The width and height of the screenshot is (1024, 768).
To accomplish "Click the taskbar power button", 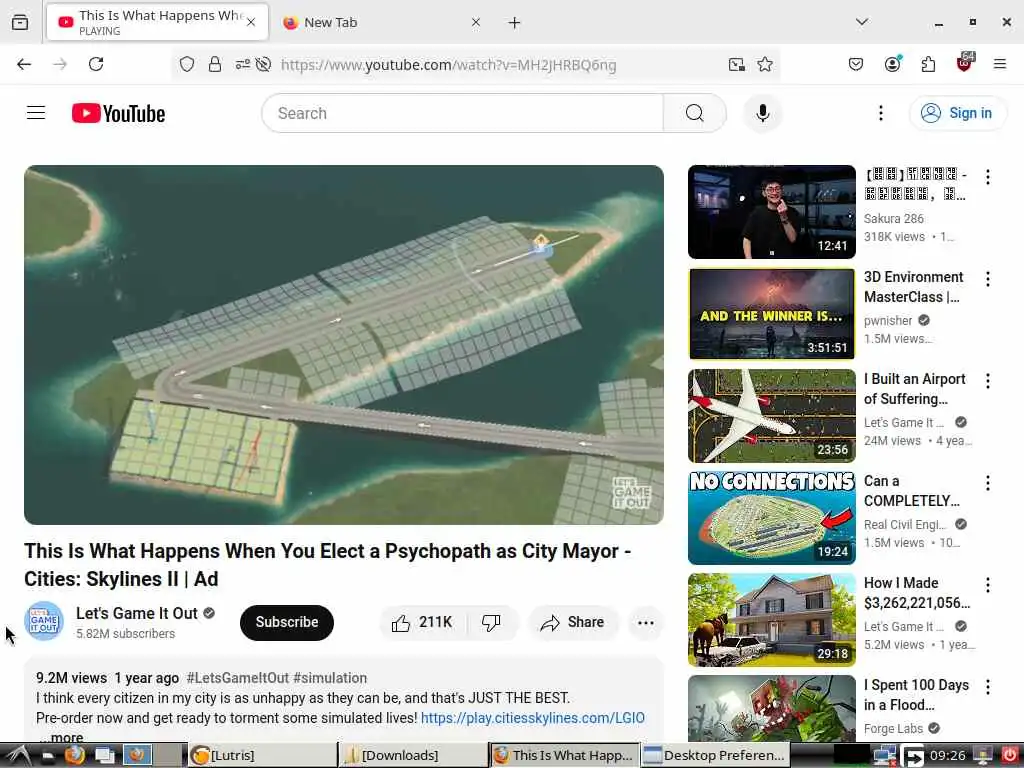I will pos(1009,755).
